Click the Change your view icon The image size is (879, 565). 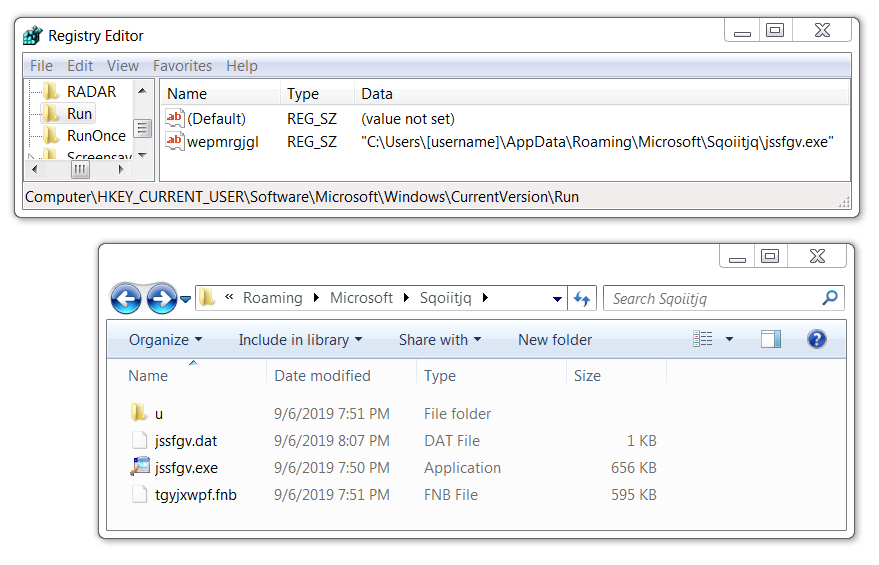pos(703,339)
